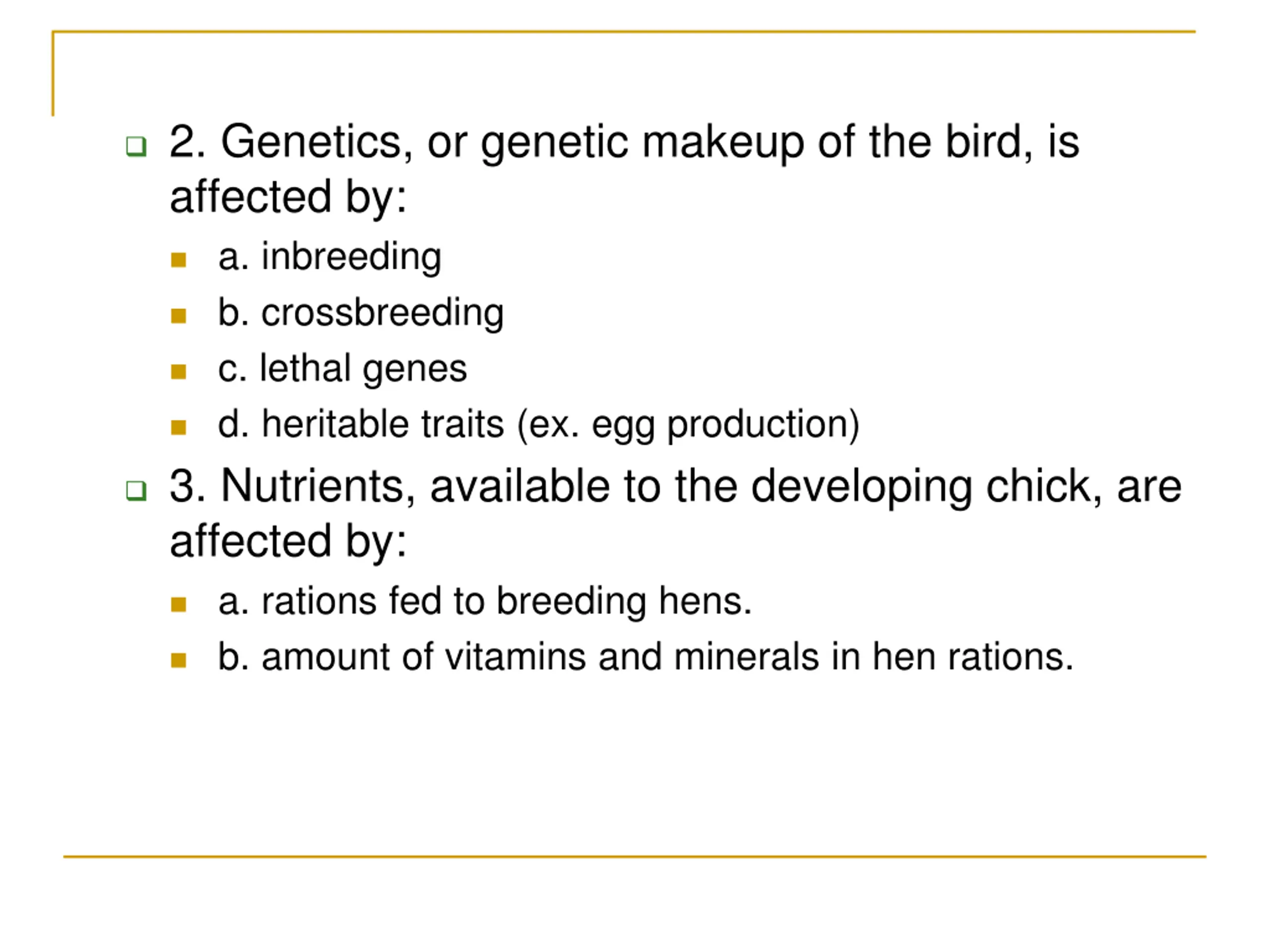Click the green bullet beside "3. Nutrients"
Viewport: 1270px width, 952px height.
point(136,490)
